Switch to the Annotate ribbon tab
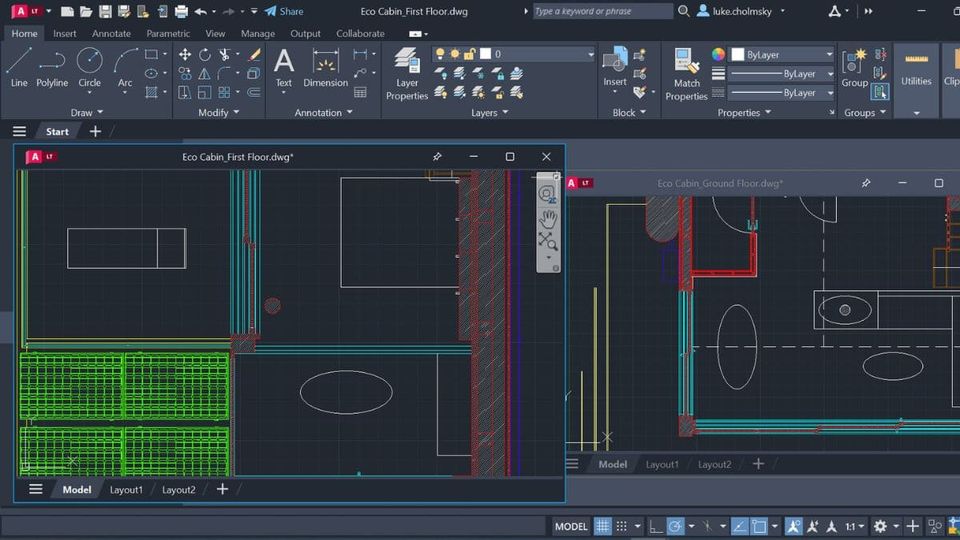Screen dimensions: 960x540 111,34
